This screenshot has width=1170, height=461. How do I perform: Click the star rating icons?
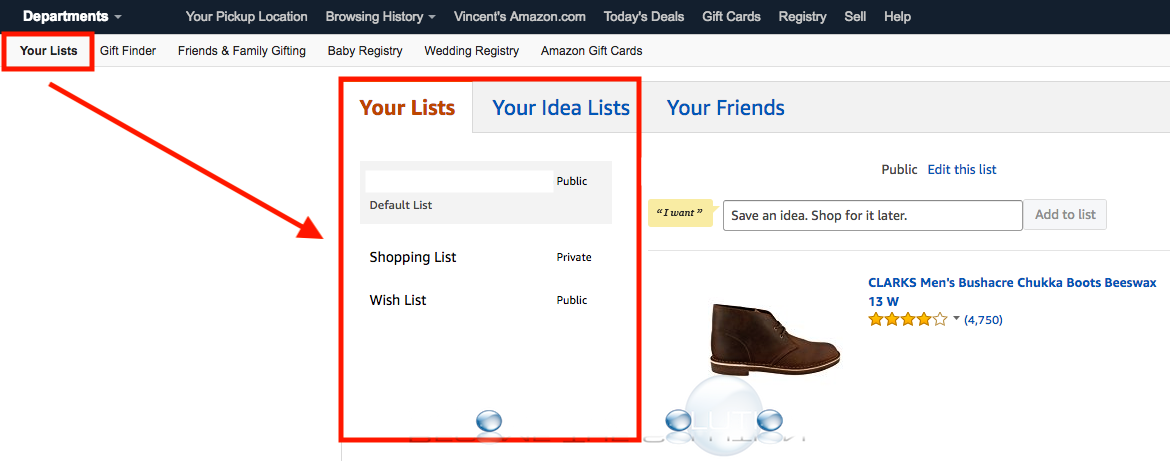[x=907, y=319]
